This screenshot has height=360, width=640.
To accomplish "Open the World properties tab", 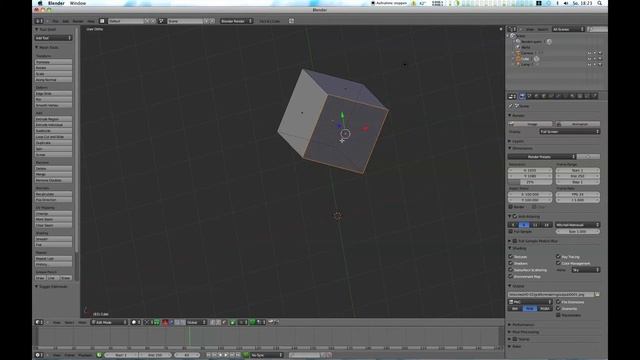I will [536, 96].
